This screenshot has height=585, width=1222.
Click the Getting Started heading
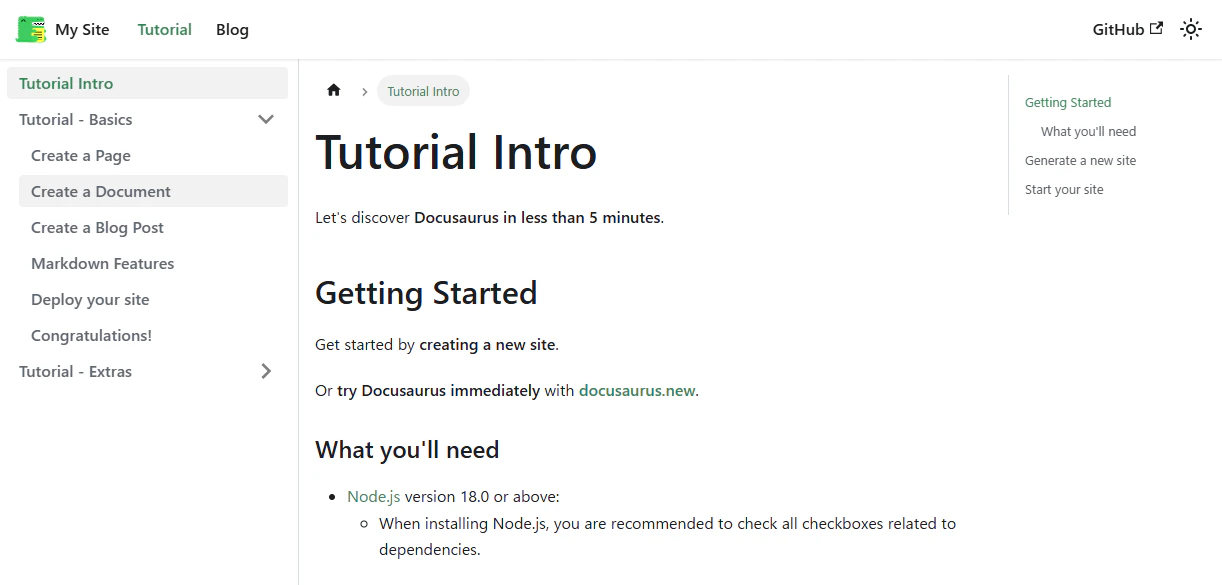[x=426, y=293]
